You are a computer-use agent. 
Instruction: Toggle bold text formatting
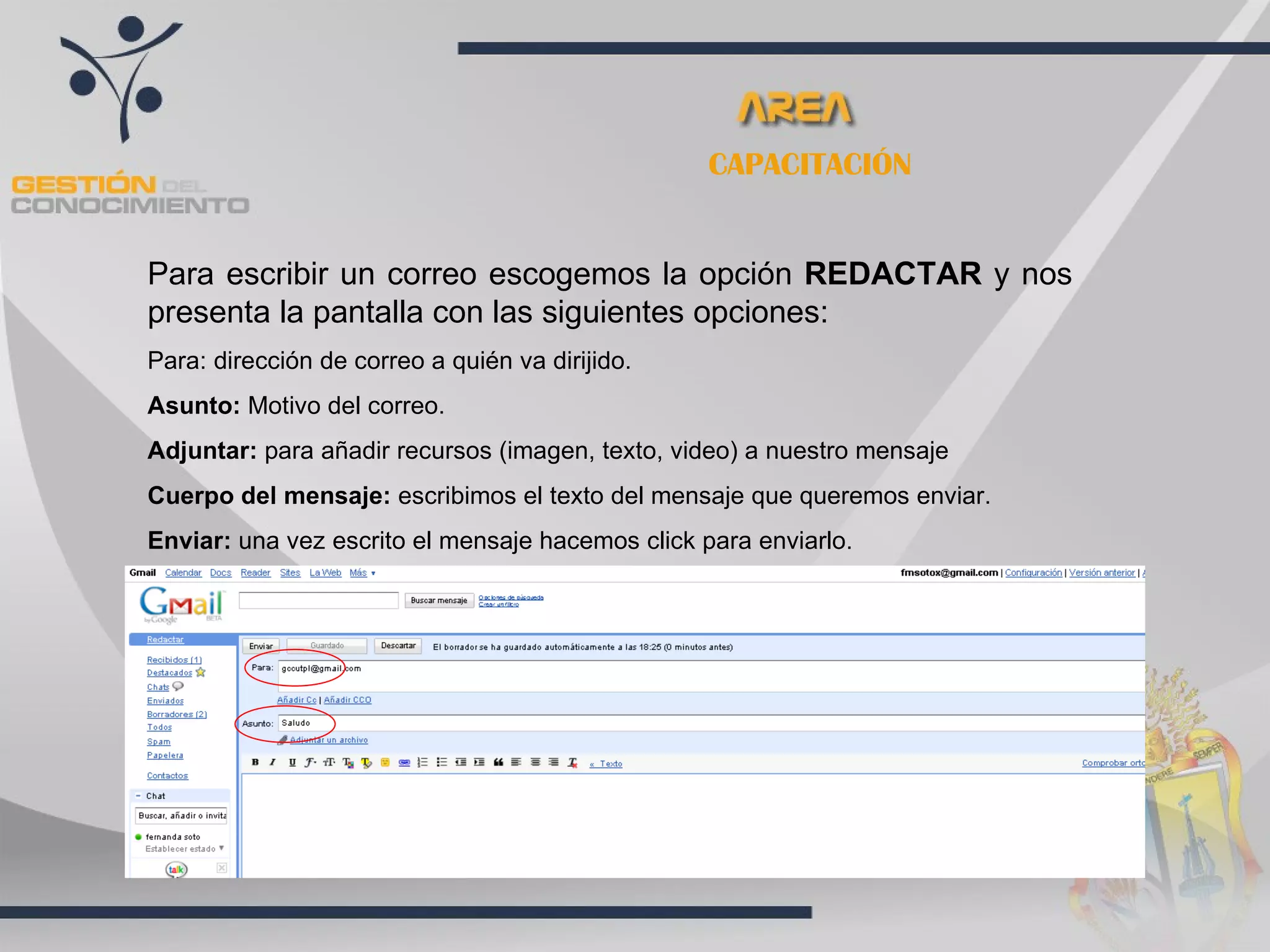click(x=255, y=762)
